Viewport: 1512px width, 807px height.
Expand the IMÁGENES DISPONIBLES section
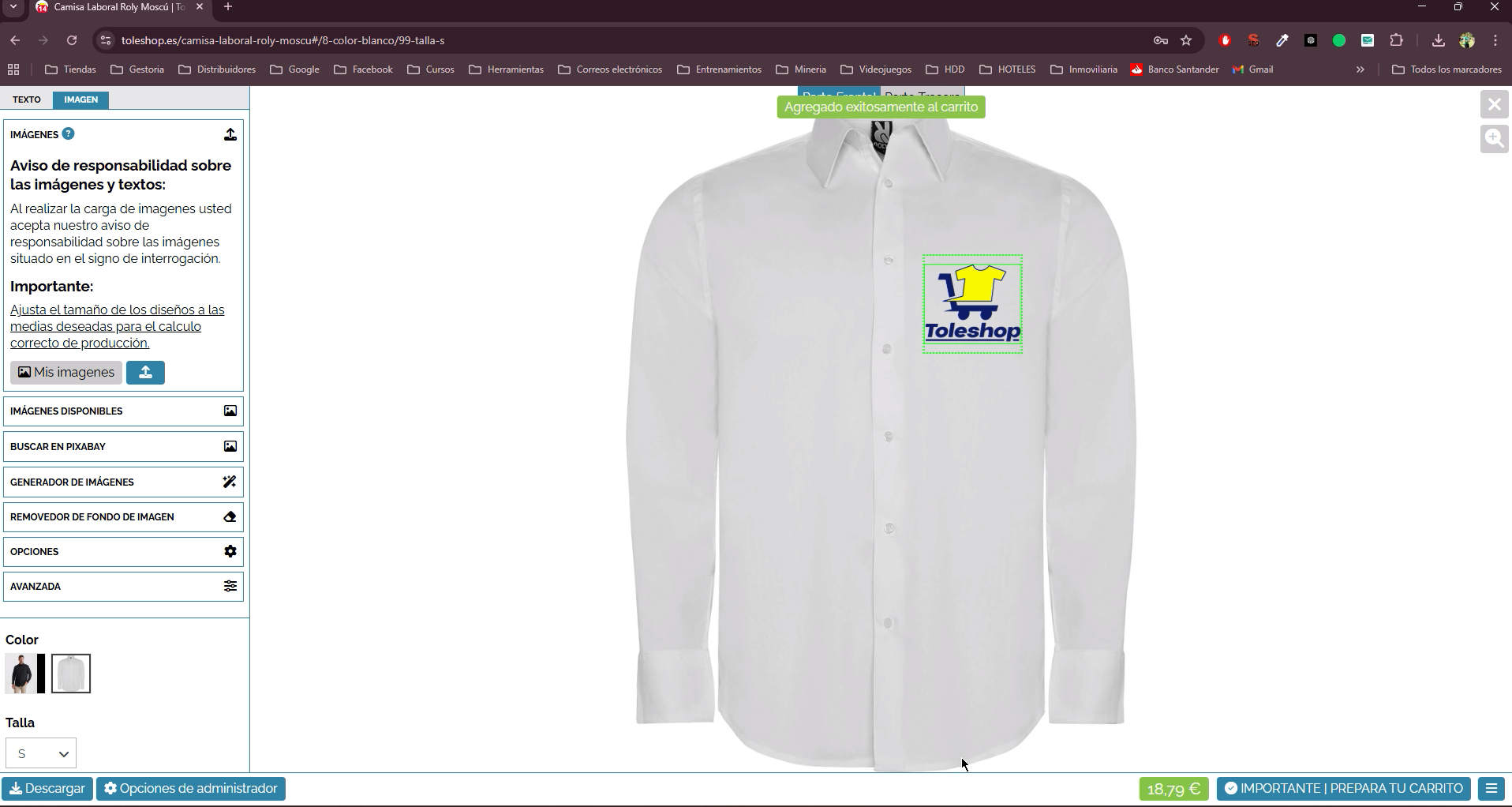[x=123, y=411]
